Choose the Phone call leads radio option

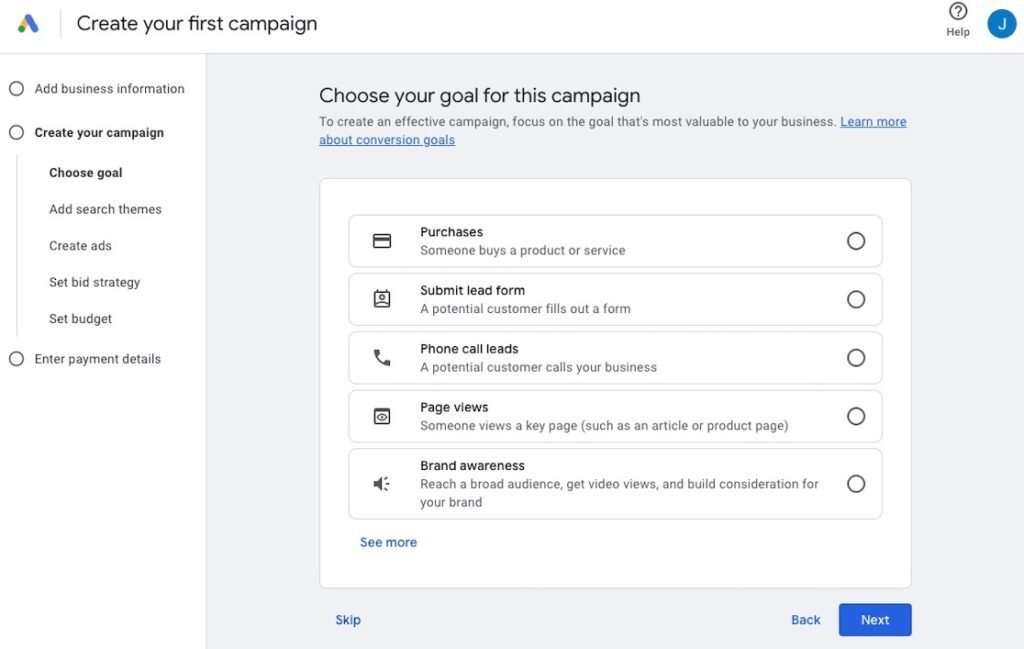pos(856,358)
